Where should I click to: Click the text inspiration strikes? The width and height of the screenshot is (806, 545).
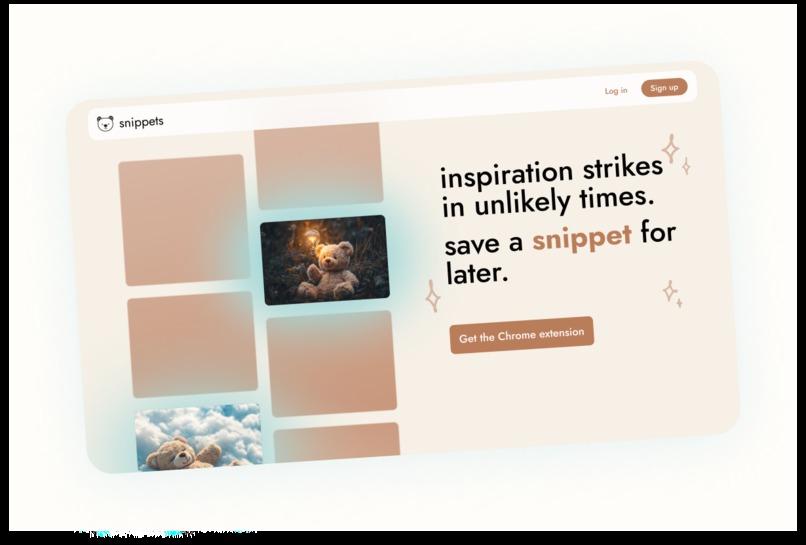552,172
